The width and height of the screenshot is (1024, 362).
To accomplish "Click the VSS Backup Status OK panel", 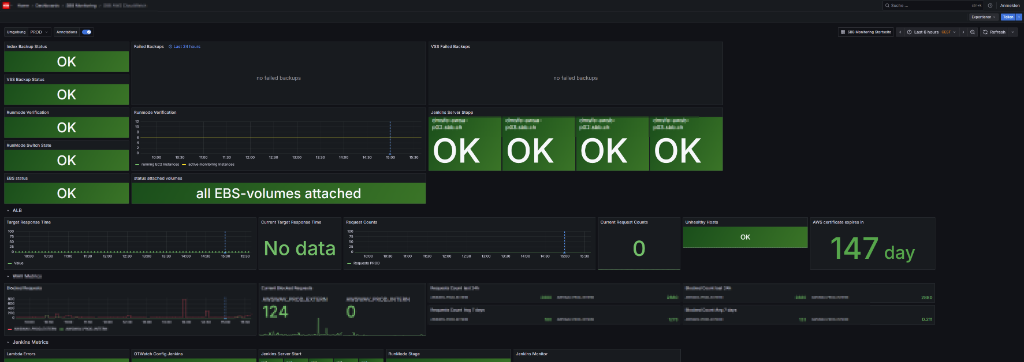I will tap(66, 95).
